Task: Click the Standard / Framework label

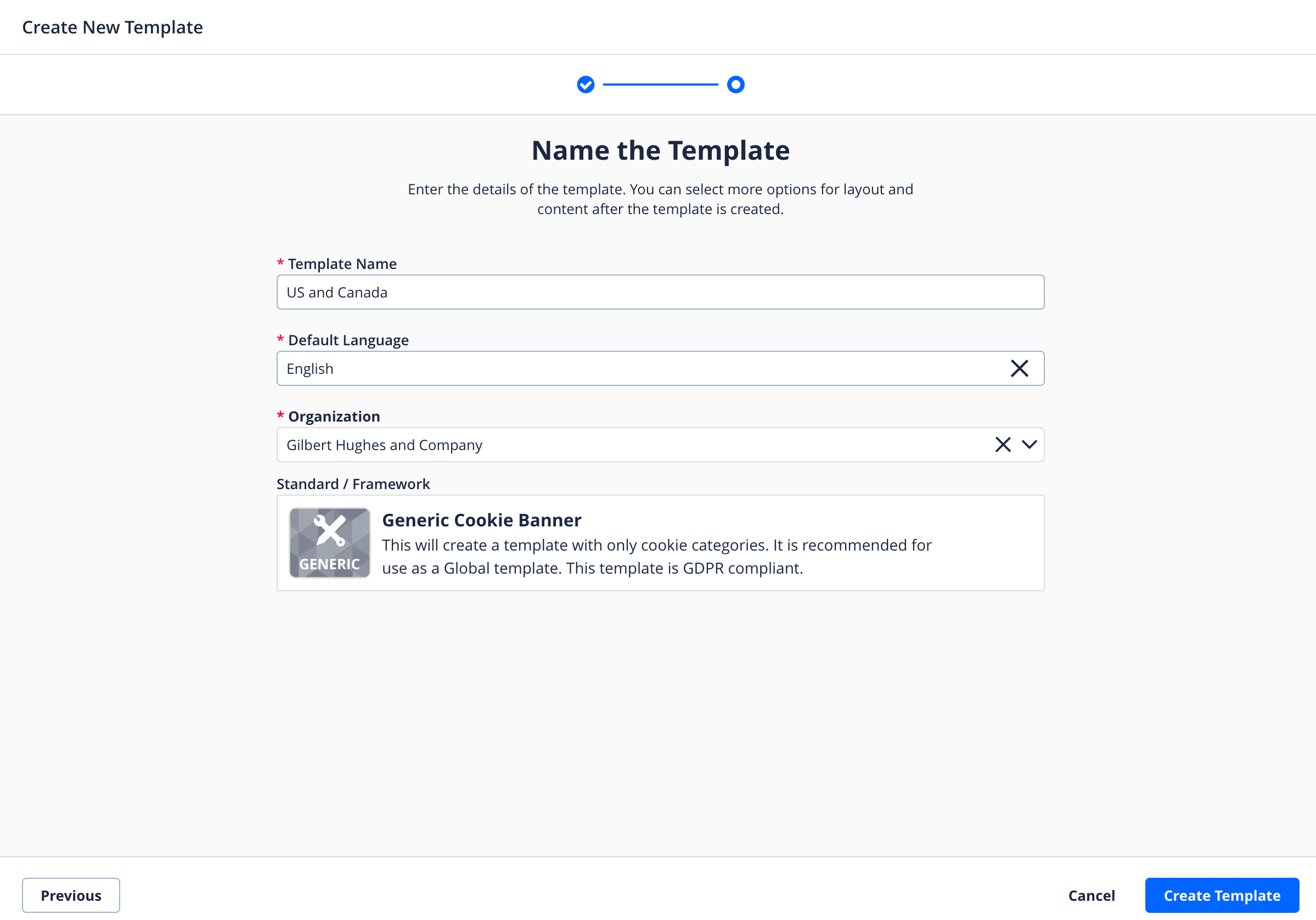Action: 353,484
